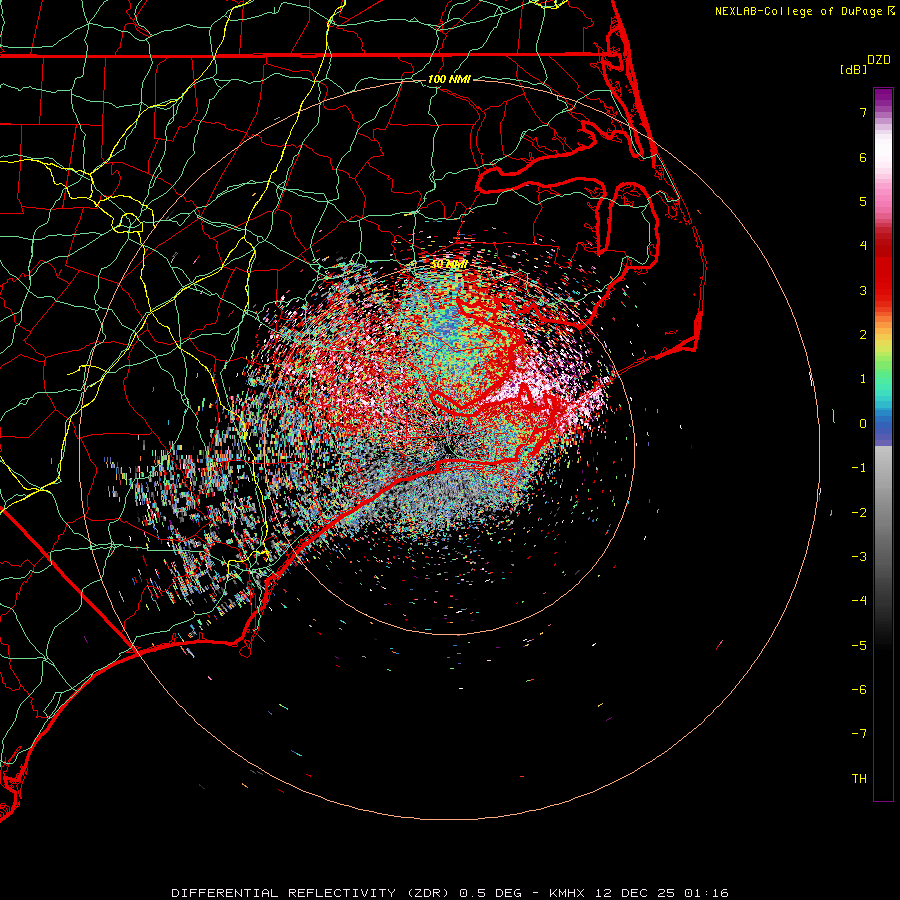Click the -6 dB scale value

859,690
